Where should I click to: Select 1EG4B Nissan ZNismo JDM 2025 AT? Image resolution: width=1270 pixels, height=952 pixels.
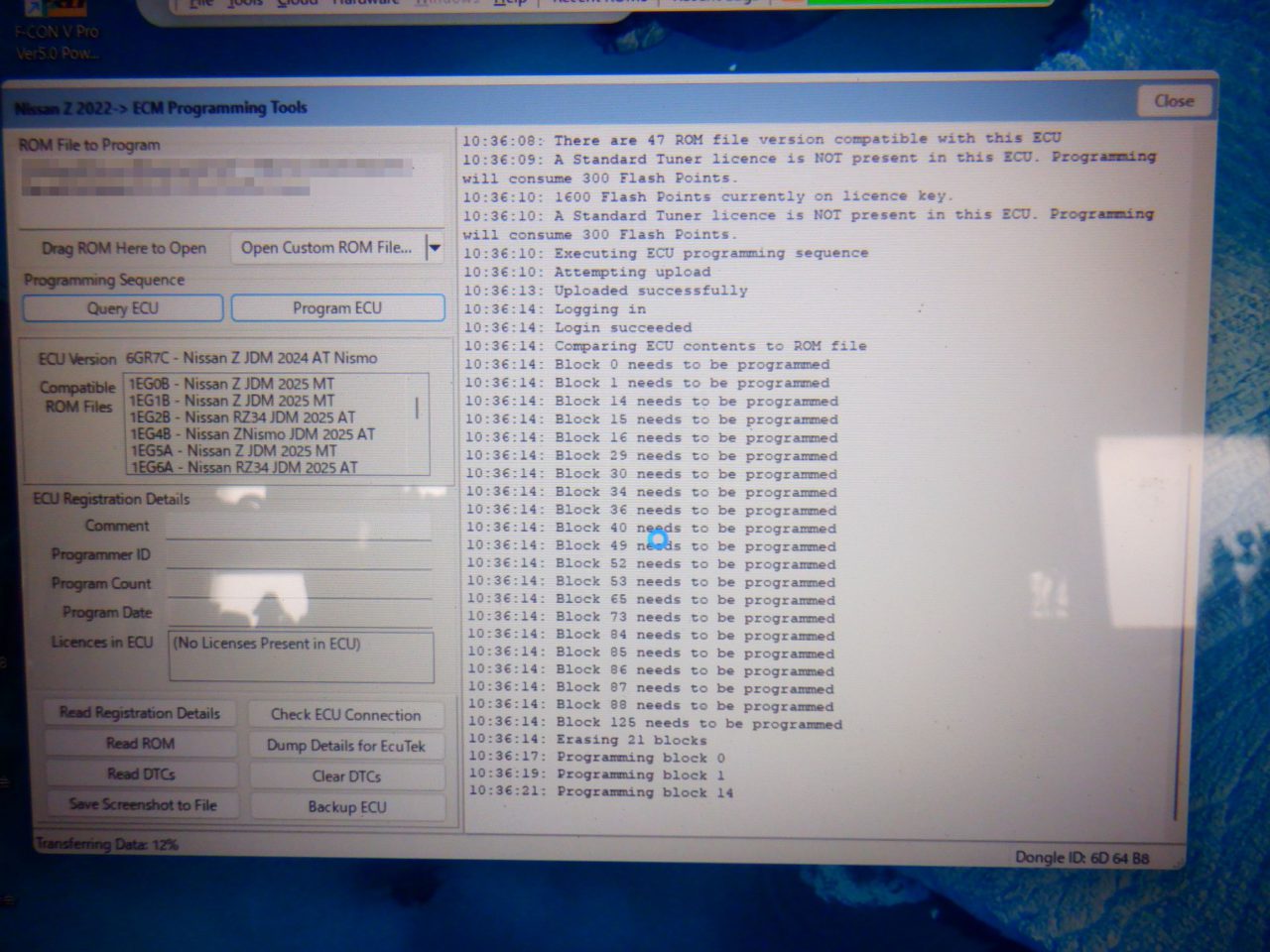click(253, 434)
